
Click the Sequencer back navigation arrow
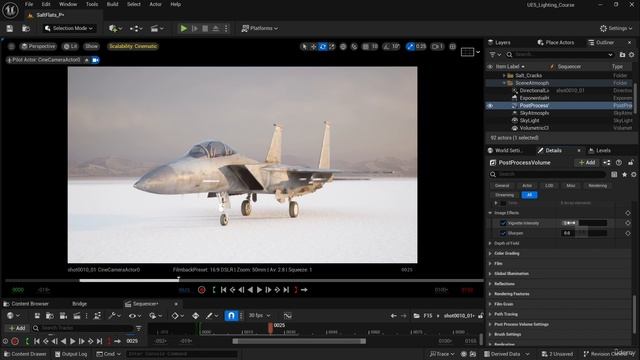[393, 316]
